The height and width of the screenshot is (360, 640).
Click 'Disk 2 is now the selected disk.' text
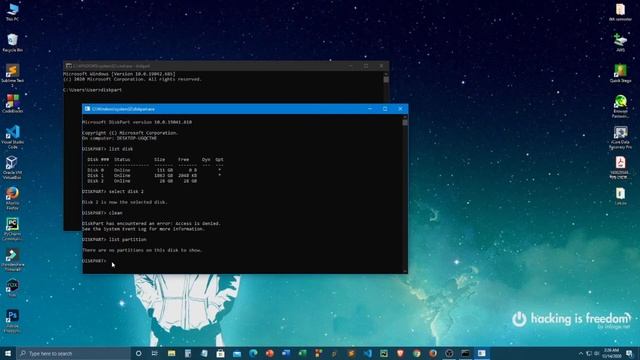(125, 202)
